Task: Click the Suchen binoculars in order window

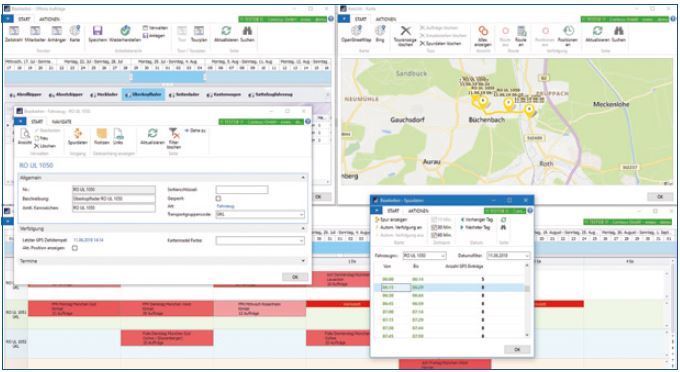Action: click(247, 34)
